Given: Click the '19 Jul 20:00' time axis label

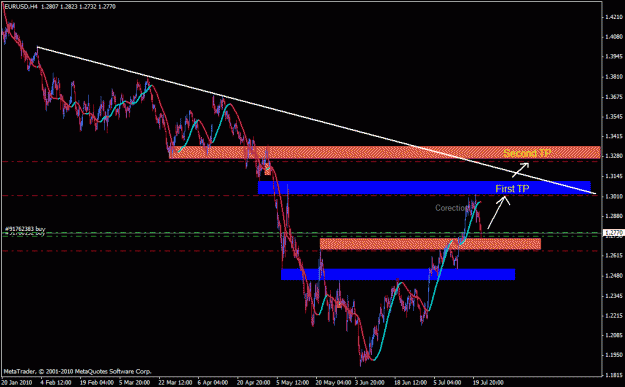Looking at the screenshot, I should click(x=489, y=382).
